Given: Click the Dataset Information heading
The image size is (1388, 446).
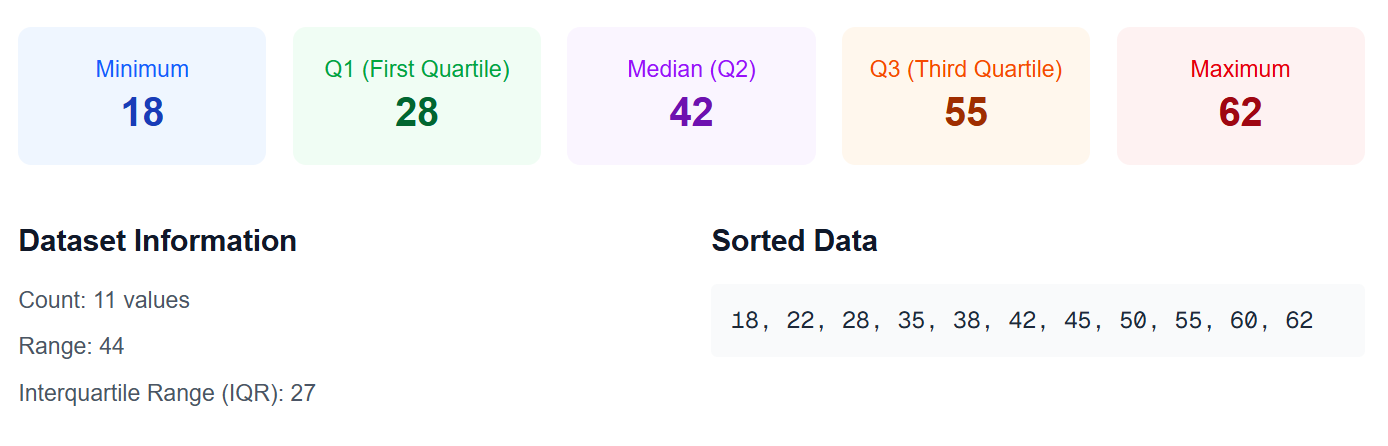Looking at the screenshot, I should tap(157, 241).
